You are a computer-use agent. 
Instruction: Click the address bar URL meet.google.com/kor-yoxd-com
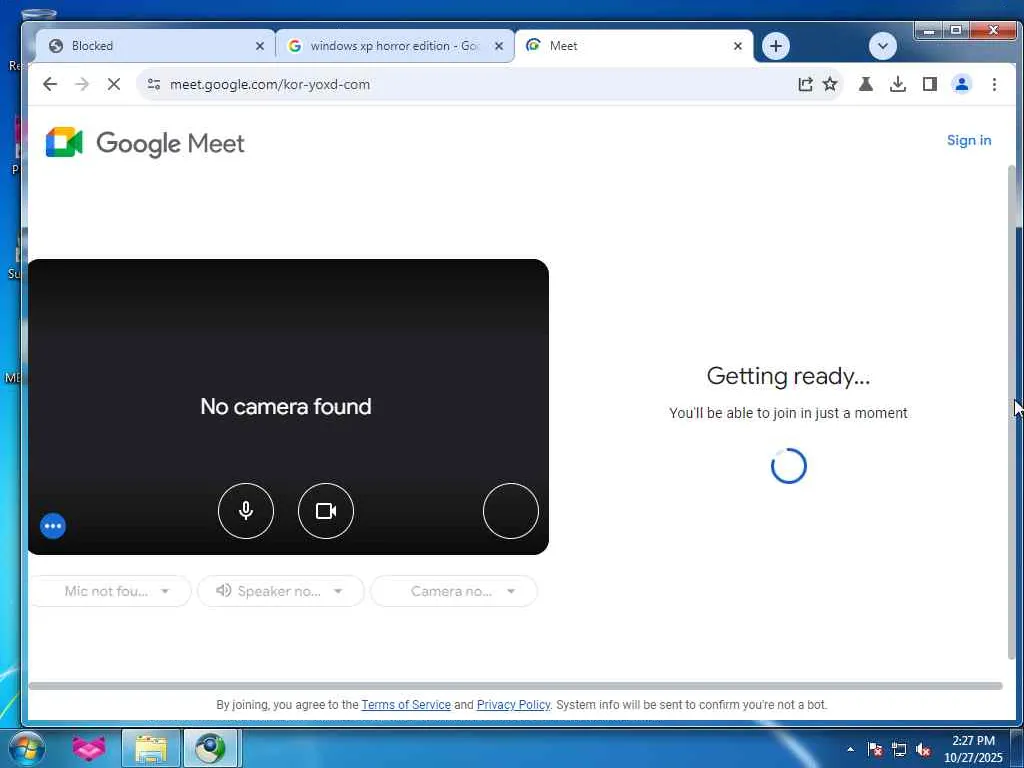(270, 84)
